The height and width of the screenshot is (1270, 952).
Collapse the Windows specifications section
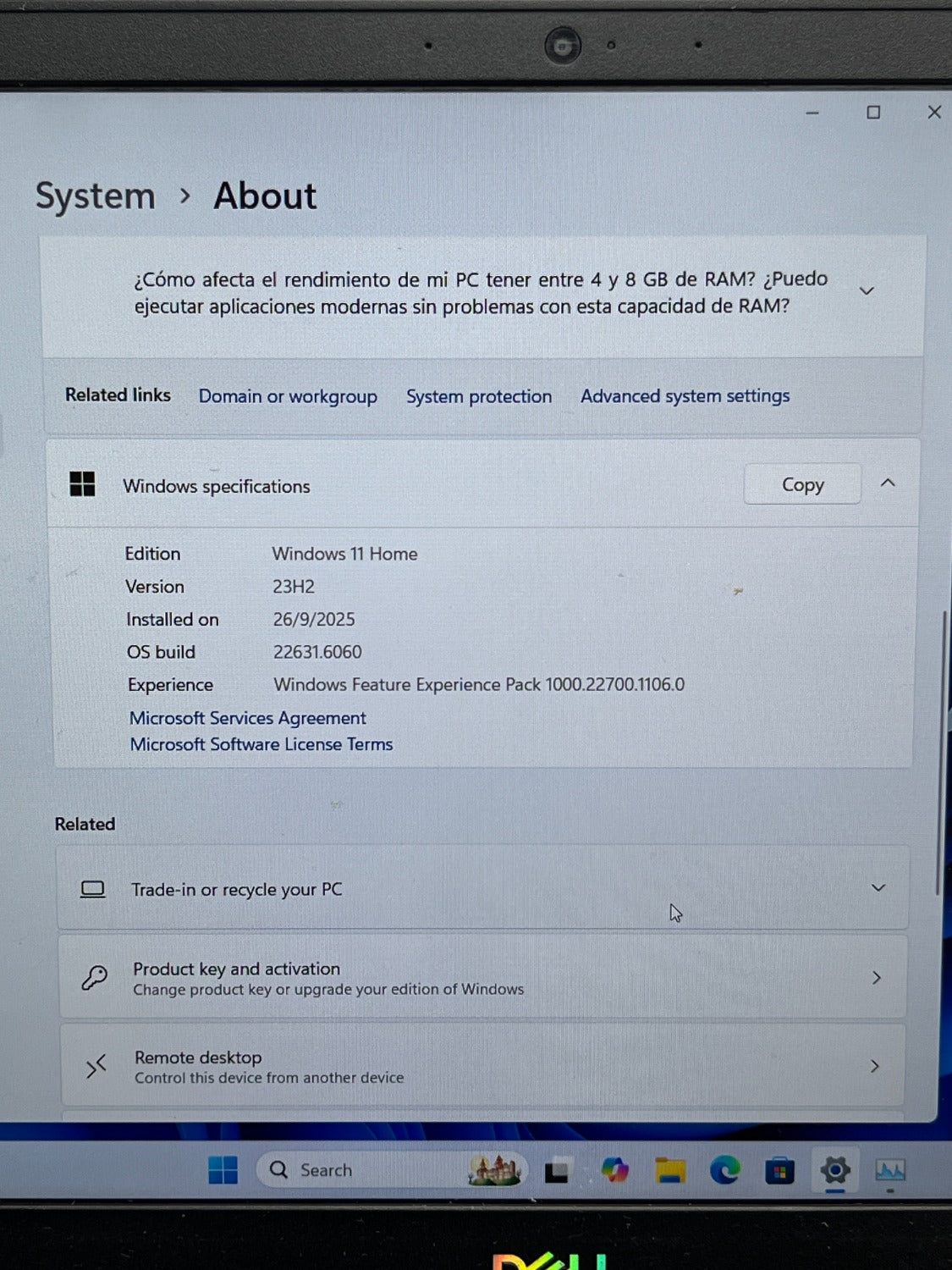[888, 483]
